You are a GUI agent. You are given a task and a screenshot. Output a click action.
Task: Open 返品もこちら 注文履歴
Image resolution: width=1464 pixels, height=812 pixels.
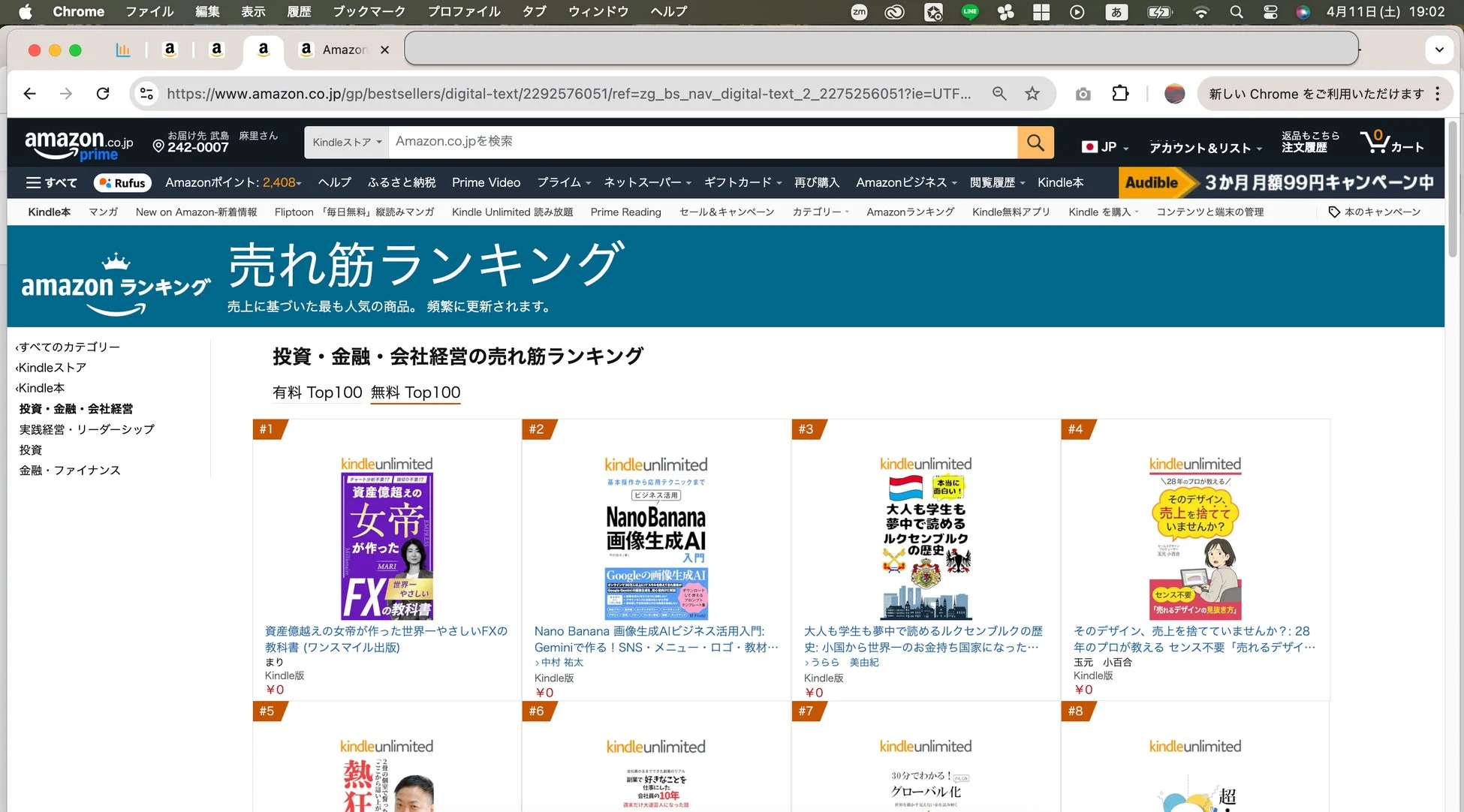click(1310, 142)
